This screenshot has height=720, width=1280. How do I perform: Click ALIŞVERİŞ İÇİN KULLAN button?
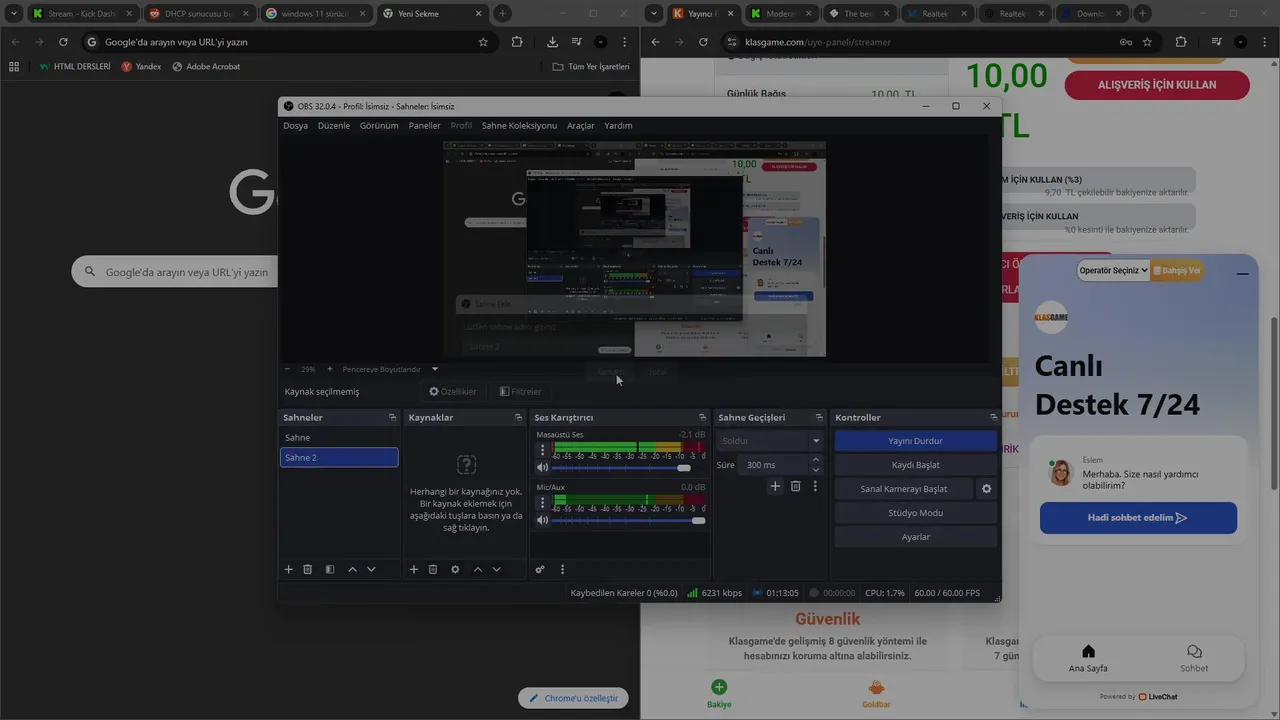1157,85
